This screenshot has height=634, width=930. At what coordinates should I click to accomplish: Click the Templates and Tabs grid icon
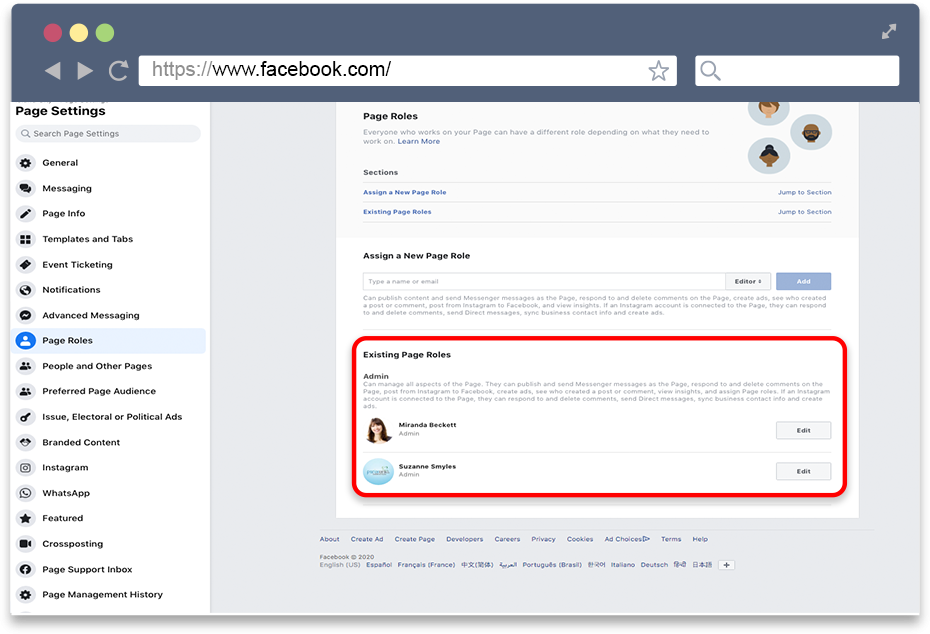click(x=26, y=239)
